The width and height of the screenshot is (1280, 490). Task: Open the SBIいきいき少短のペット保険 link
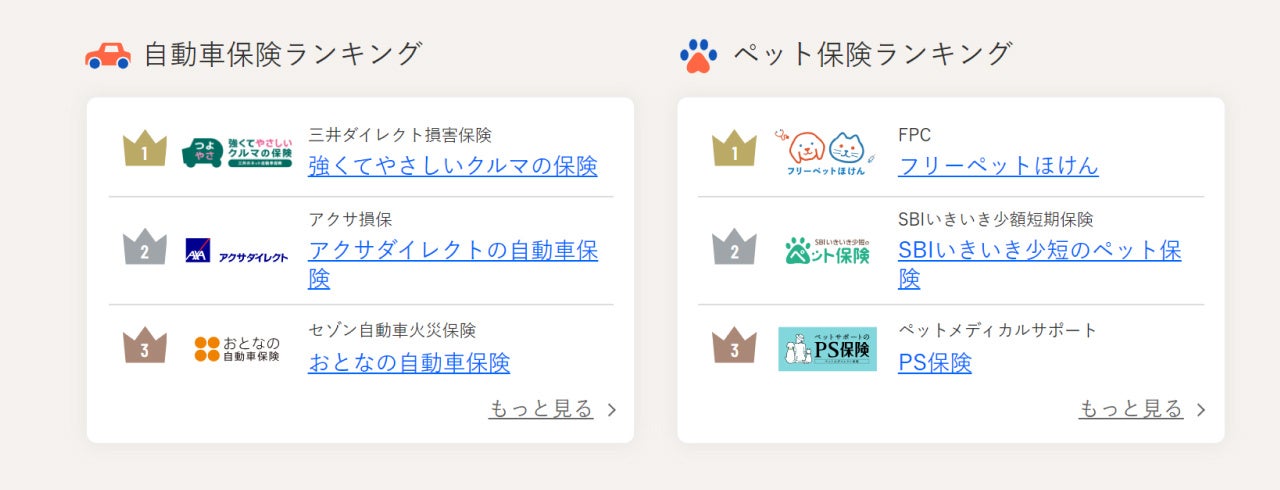tap(1040, 264)
